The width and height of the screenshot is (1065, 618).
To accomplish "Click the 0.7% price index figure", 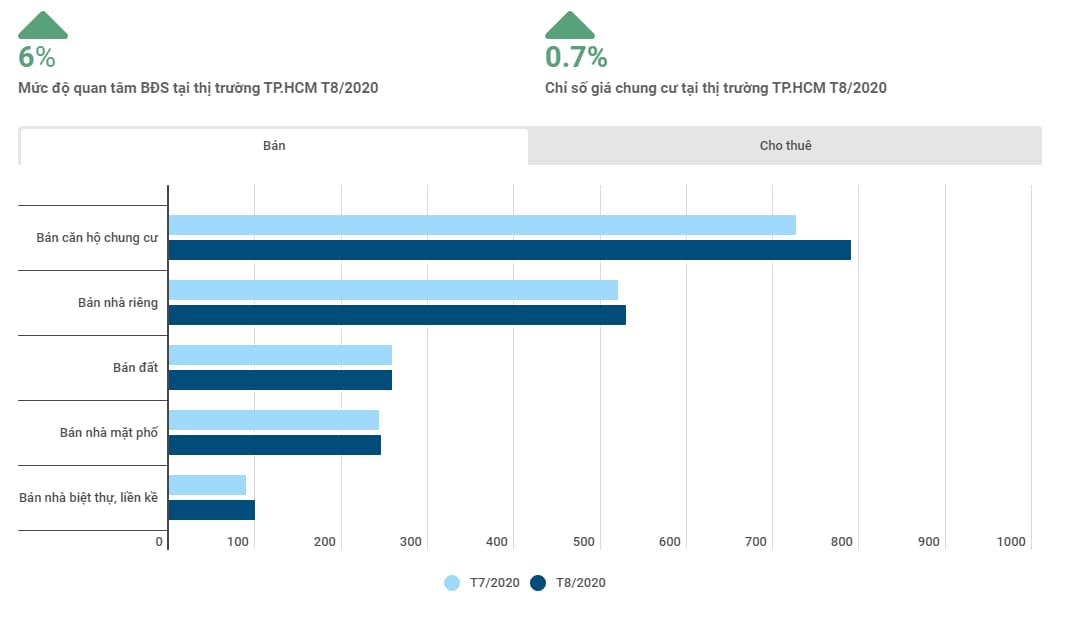I will point(576,57).
